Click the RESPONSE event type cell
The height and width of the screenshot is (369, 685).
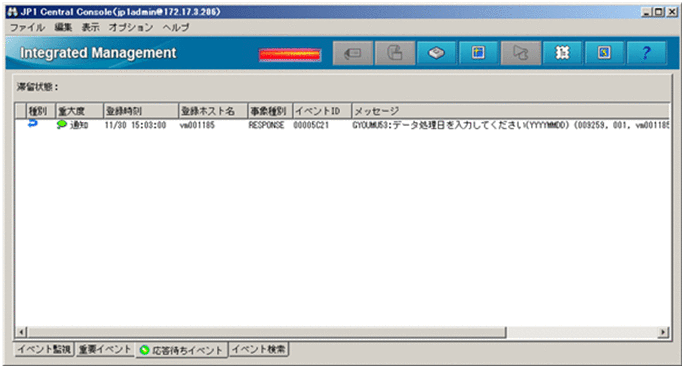point(266,125)
